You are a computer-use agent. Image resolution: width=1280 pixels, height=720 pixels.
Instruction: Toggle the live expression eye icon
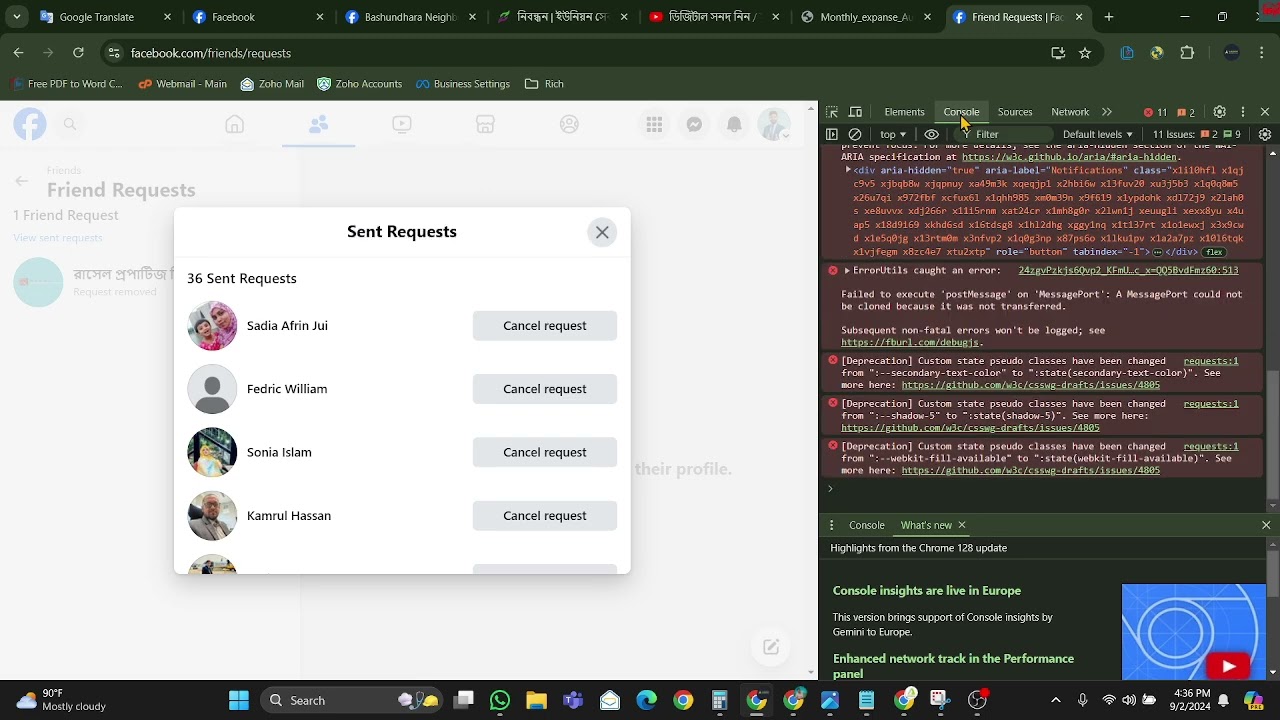click(x=932, y=134)
